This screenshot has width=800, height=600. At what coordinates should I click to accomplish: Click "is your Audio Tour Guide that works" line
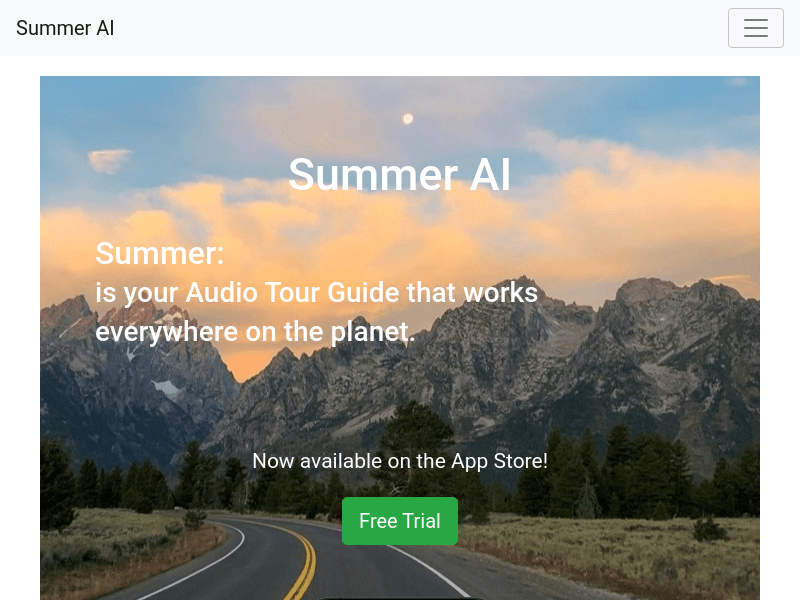tap(316, 292)
